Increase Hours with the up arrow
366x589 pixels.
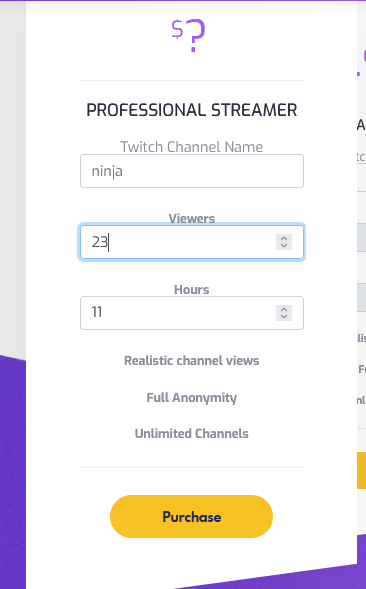[284, 310]
